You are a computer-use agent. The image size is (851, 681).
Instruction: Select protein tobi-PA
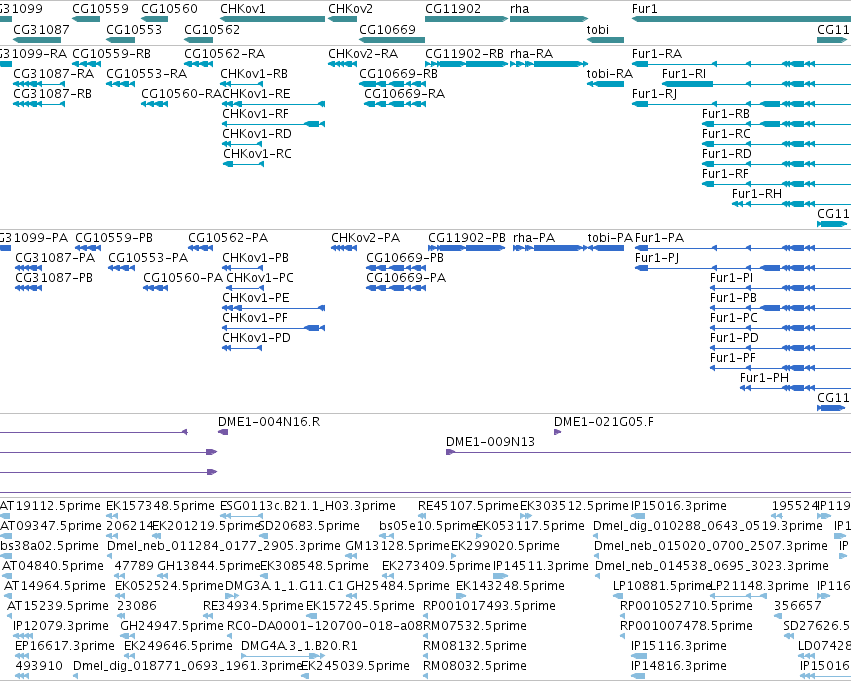tap(610, 238)
